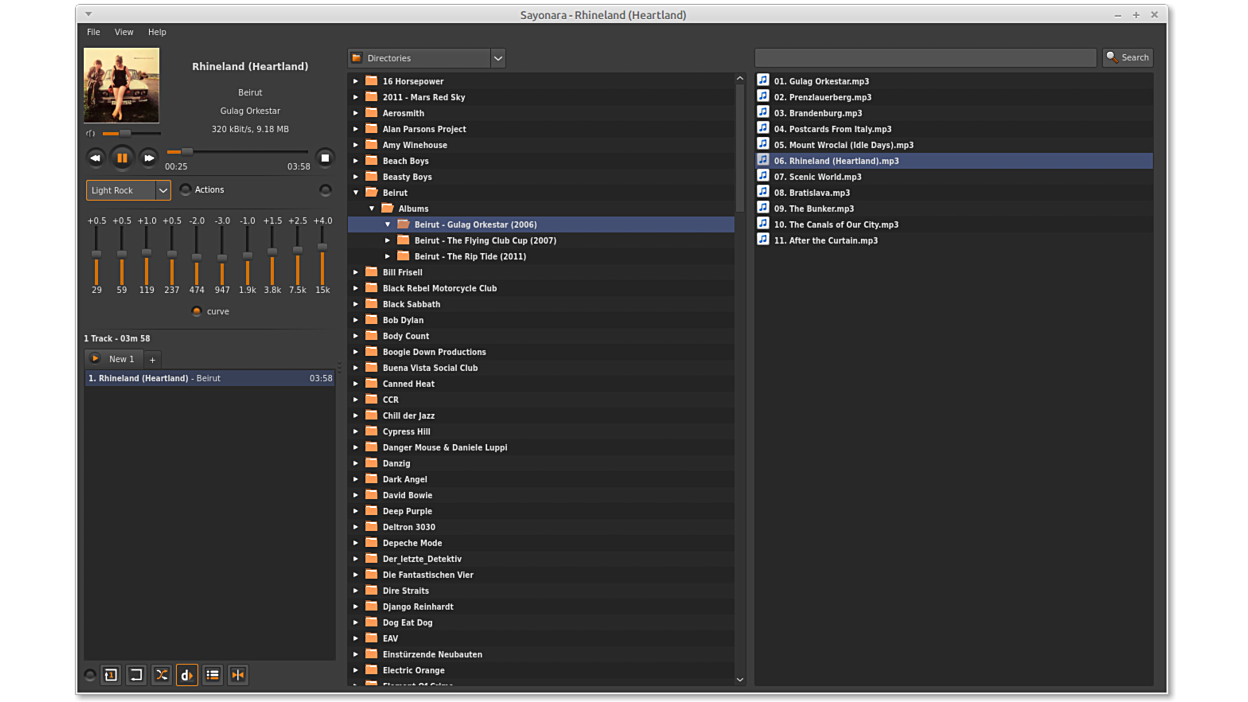The image size is (1248, 702).
Task: Select the New 1 playlist tab
Action: [121, 359]
